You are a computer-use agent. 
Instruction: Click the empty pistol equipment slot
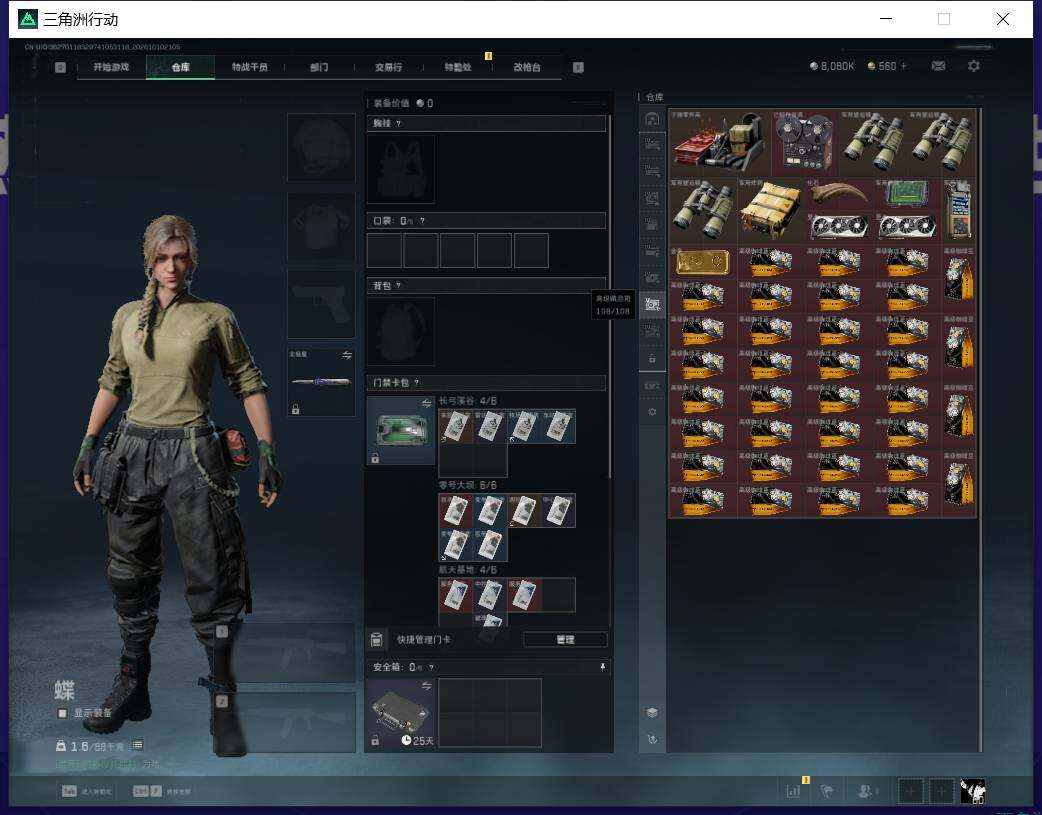(x=321, y=304)
